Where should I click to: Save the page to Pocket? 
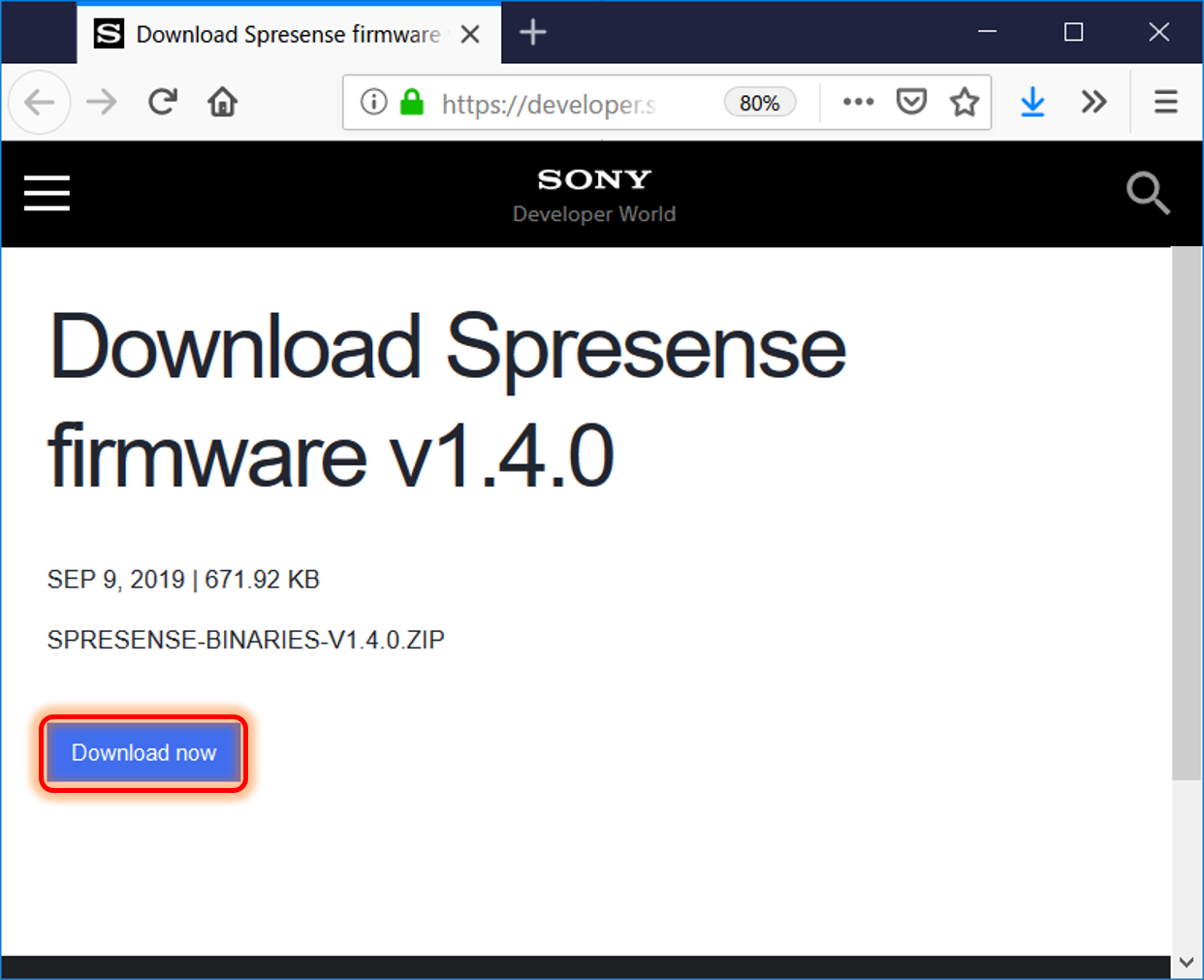click(x=911, y=102)
